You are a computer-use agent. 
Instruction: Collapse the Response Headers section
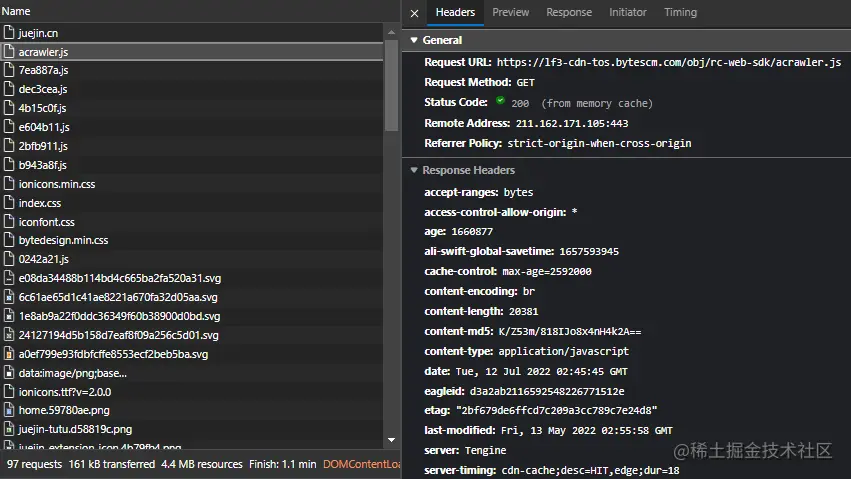[x=414, y=170]
